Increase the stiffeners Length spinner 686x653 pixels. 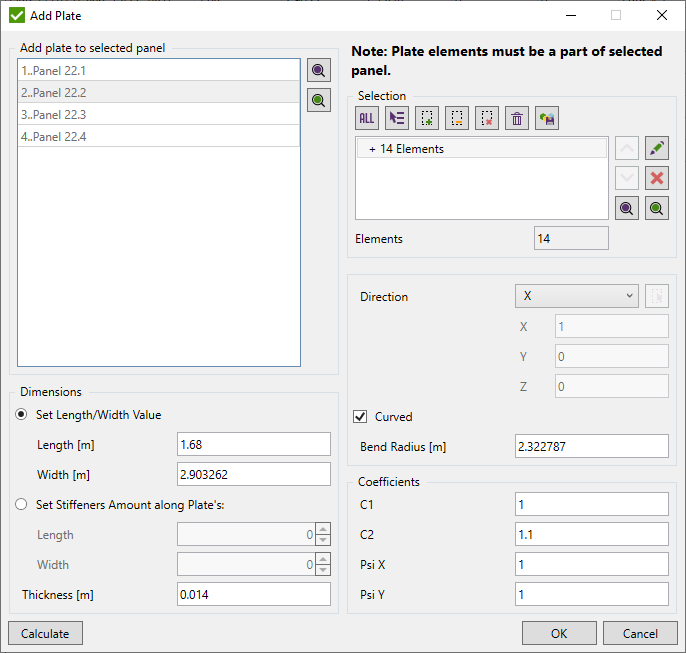tap(323, 529)
